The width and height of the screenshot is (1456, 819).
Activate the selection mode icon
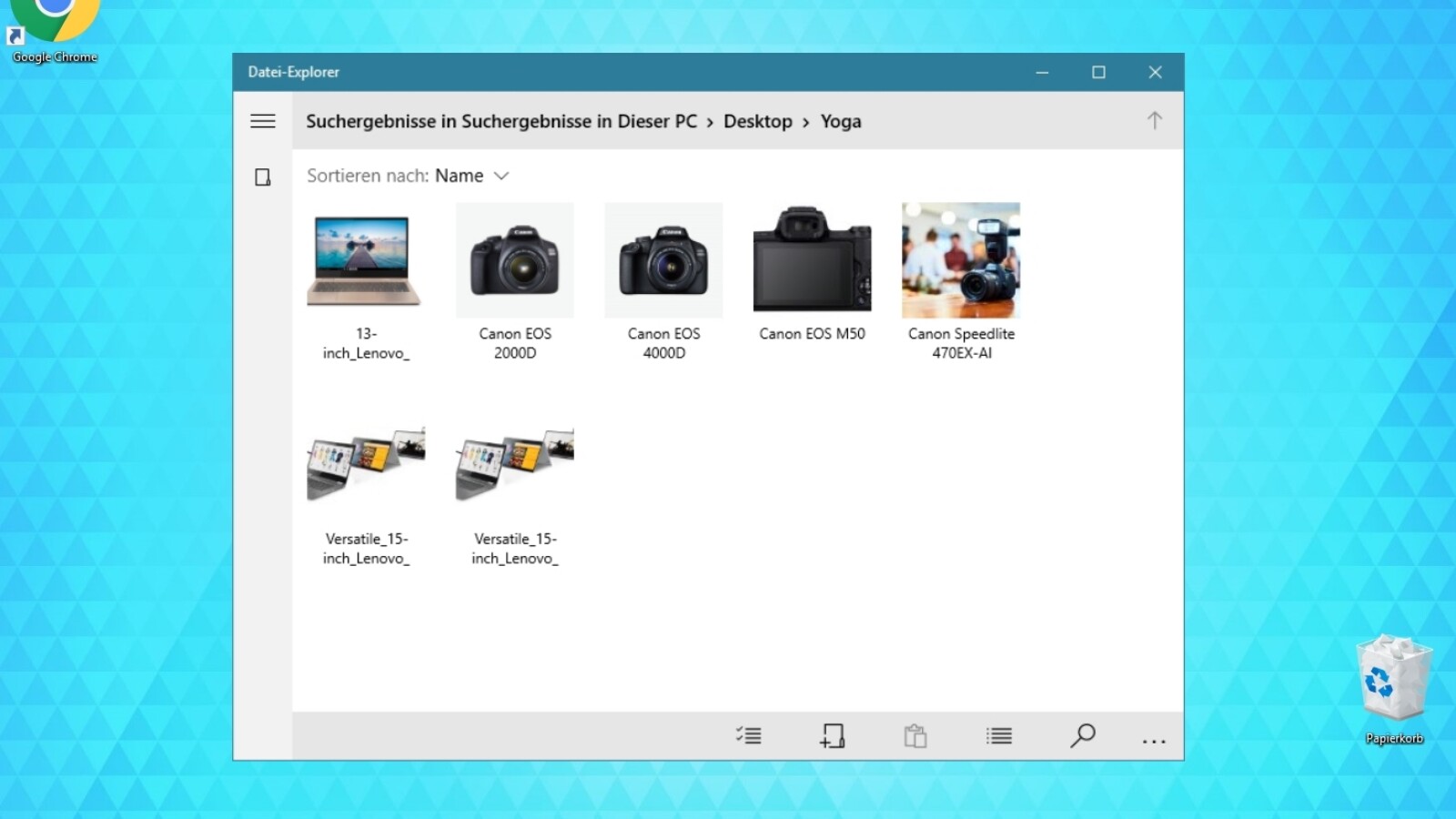tap(748, 735)
